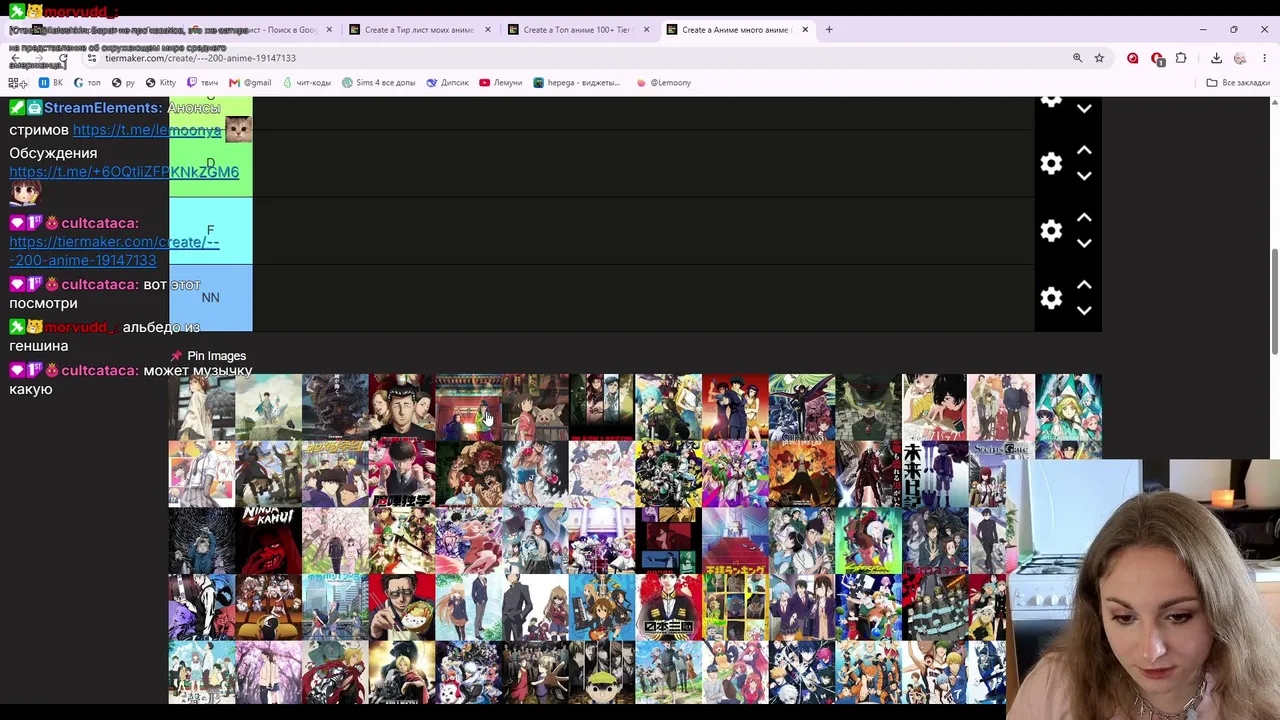Viewport: 1280px width, 720px height.
Task: Open the твич bookmark
Action: (202, 83)
